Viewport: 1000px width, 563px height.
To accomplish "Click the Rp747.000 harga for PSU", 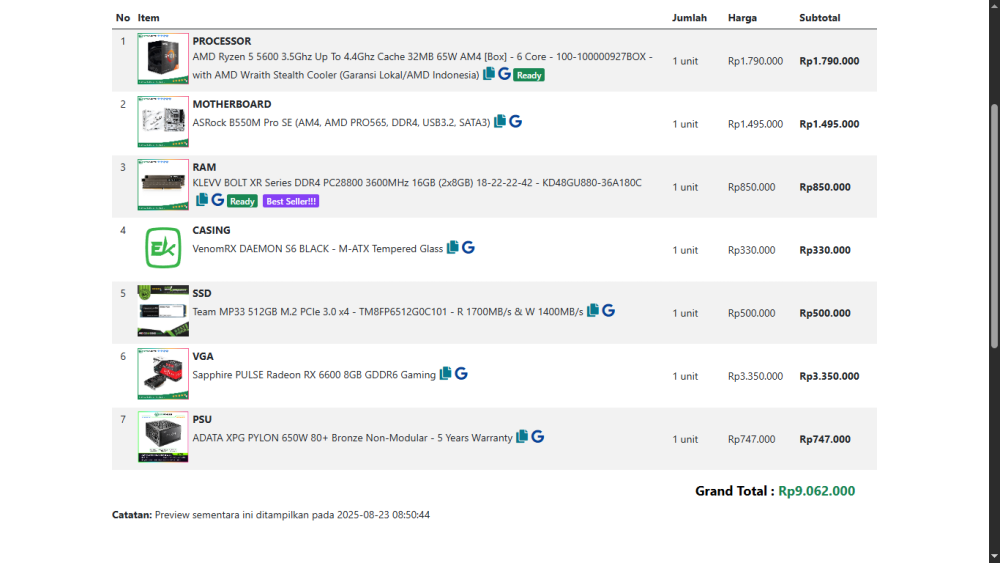I will click(x=751, y=439).
